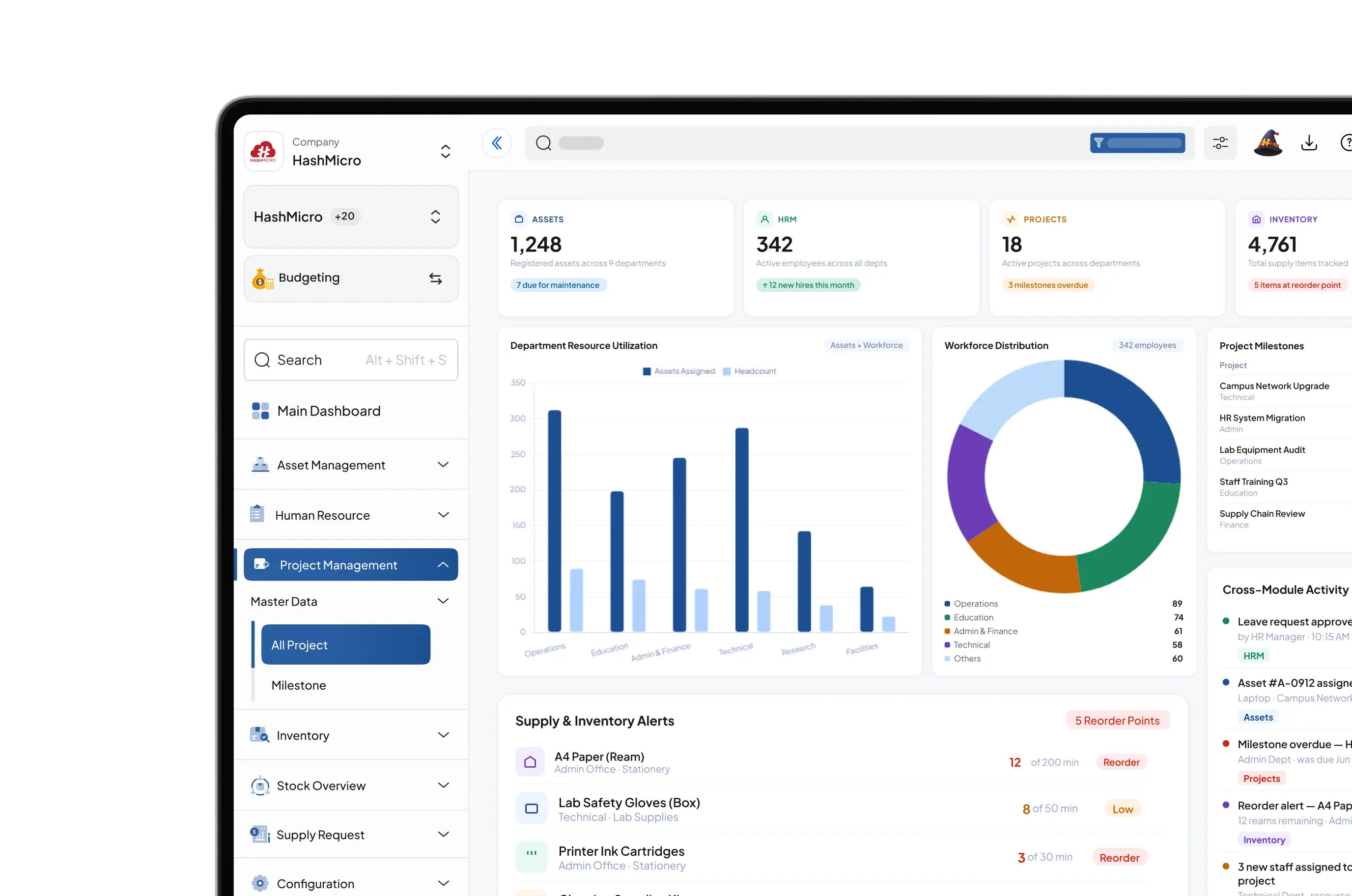
Task: Click the 12 new hires this month badge
Action: pyautogui.click(x=808, y=285)
